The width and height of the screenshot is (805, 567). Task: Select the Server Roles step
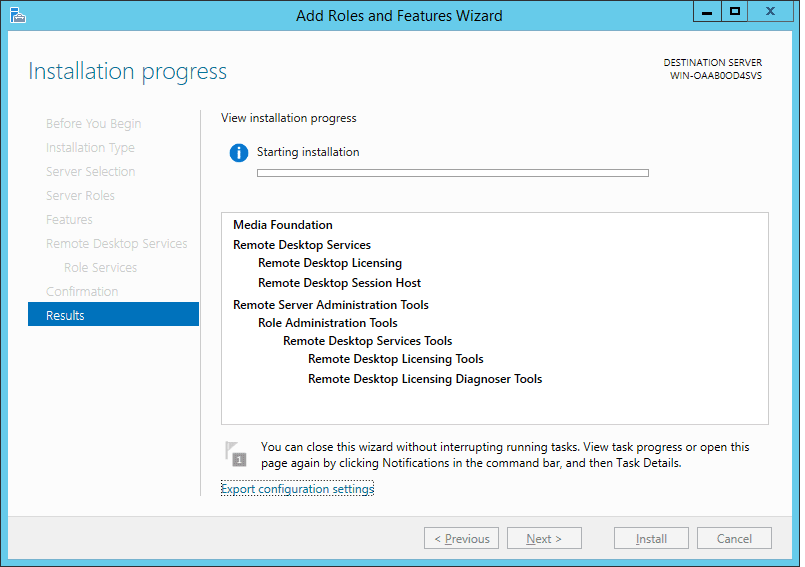point(81,195)
